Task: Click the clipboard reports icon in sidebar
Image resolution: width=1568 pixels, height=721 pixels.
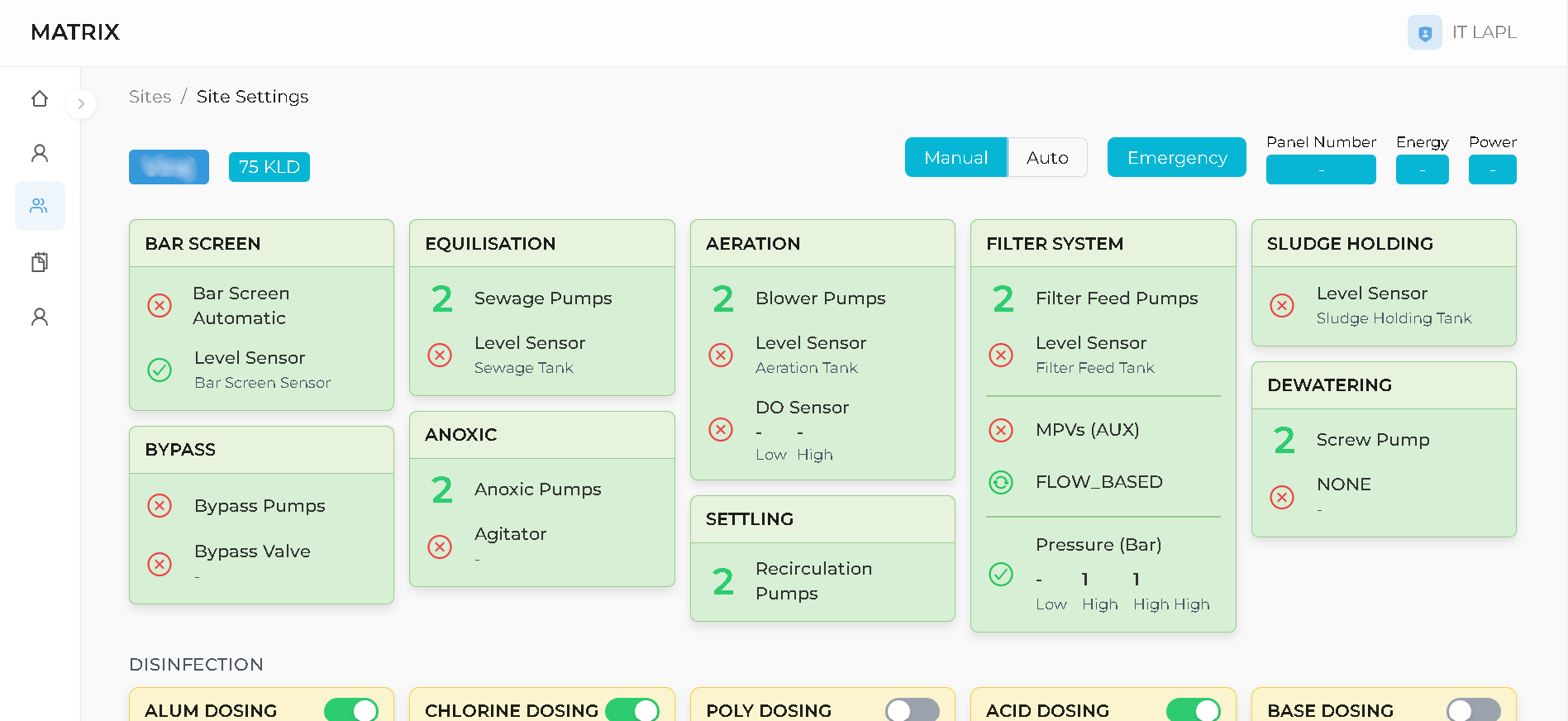Action: pos(40,262)
